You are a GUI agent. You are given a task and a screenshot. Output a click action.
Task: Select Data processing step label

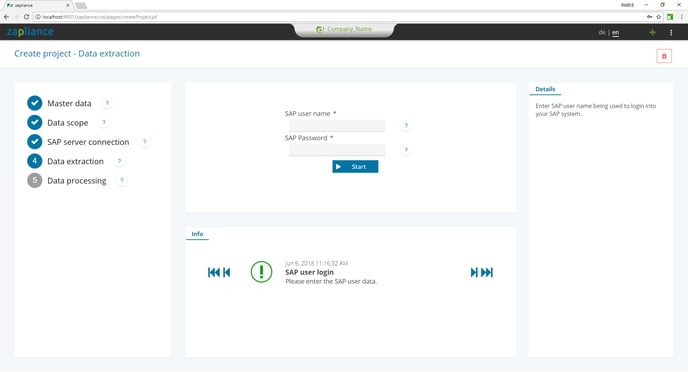[77, 181]
